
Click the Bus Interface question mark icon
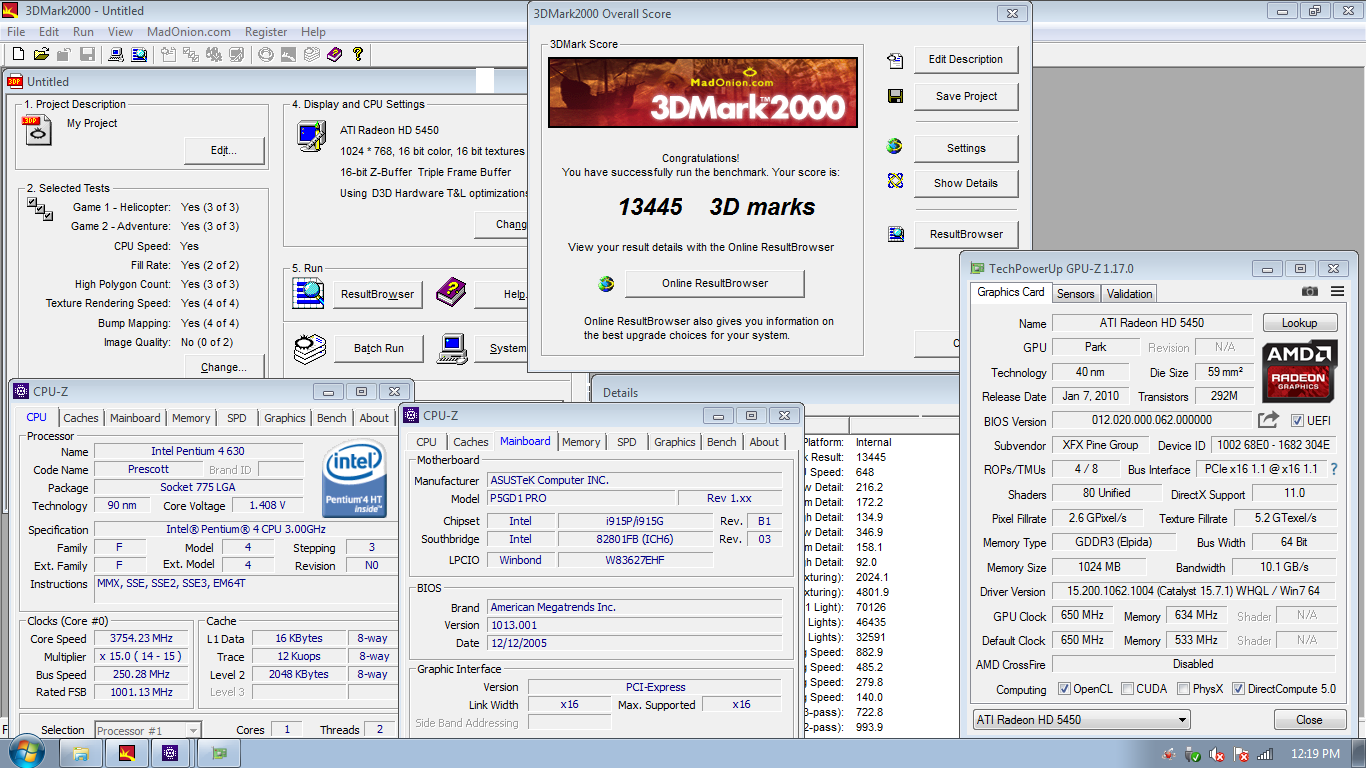pyautogui.click(x=1333, y=469)
